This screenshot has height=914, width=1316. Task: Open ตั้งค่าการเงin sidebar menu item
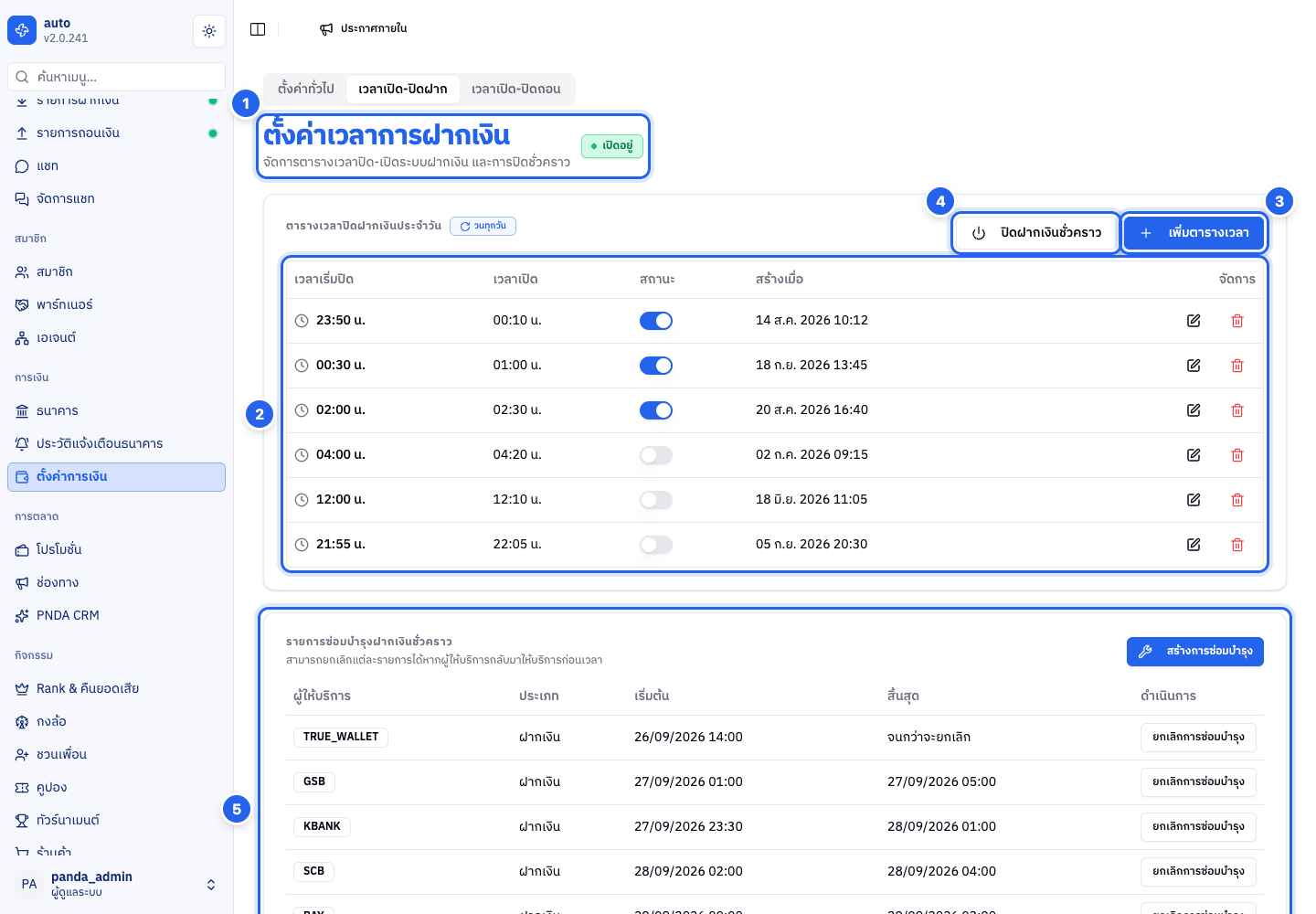pyautogui.click(x=116, y=477)
